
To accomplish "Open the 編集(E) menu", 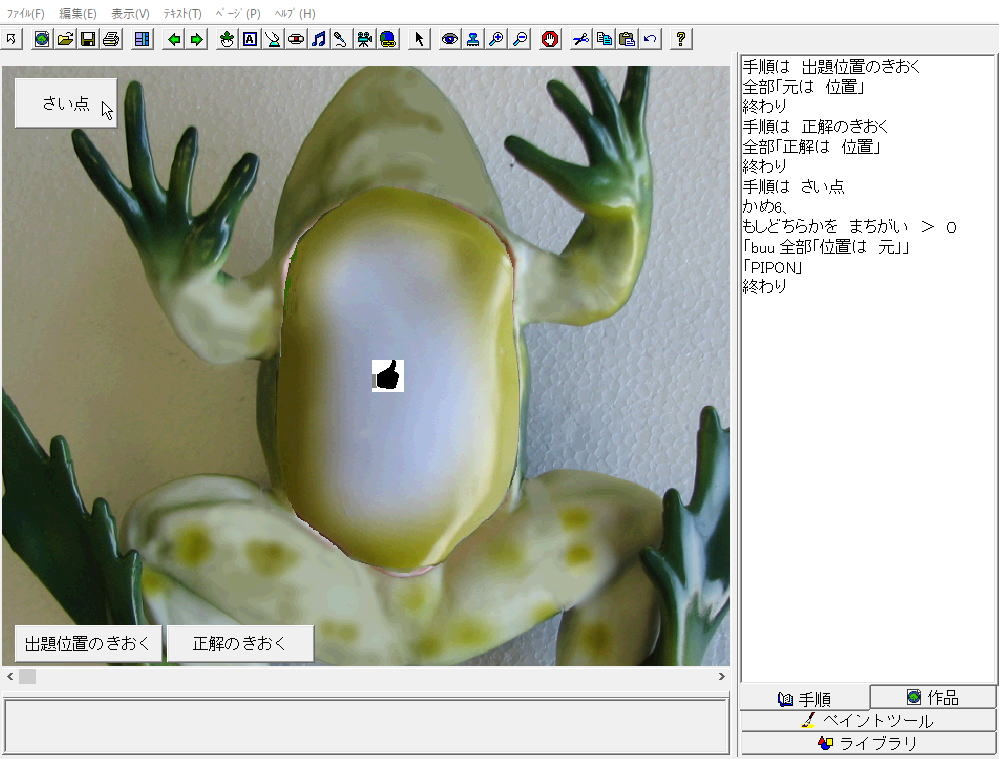I will coord(78,14).
